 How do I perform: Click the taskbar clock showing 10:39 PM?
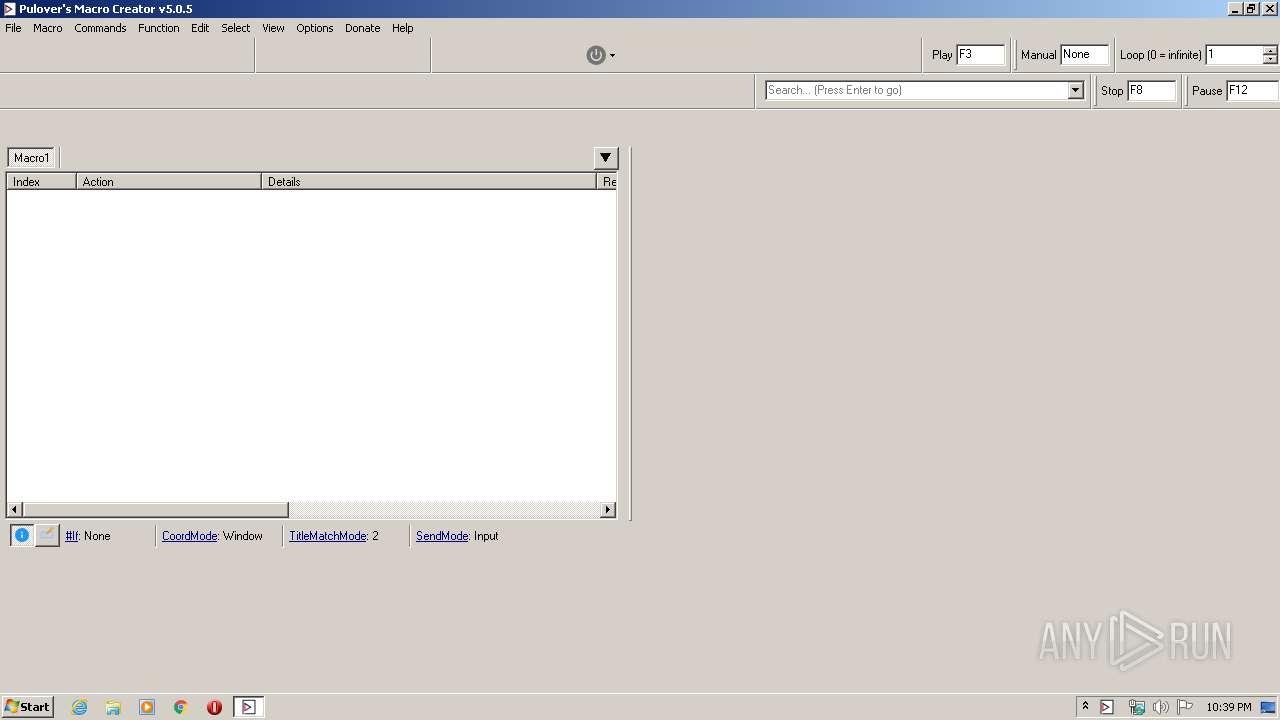pyautogui.click(x=1229, y=707)
